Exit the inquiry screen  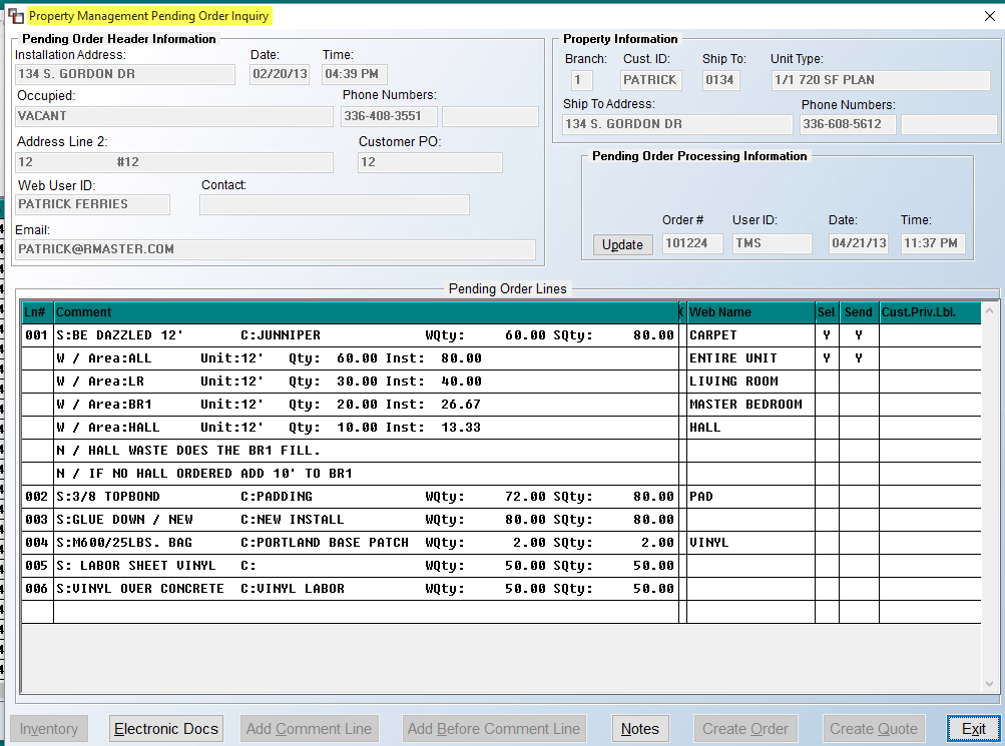(x=973, y=729)
